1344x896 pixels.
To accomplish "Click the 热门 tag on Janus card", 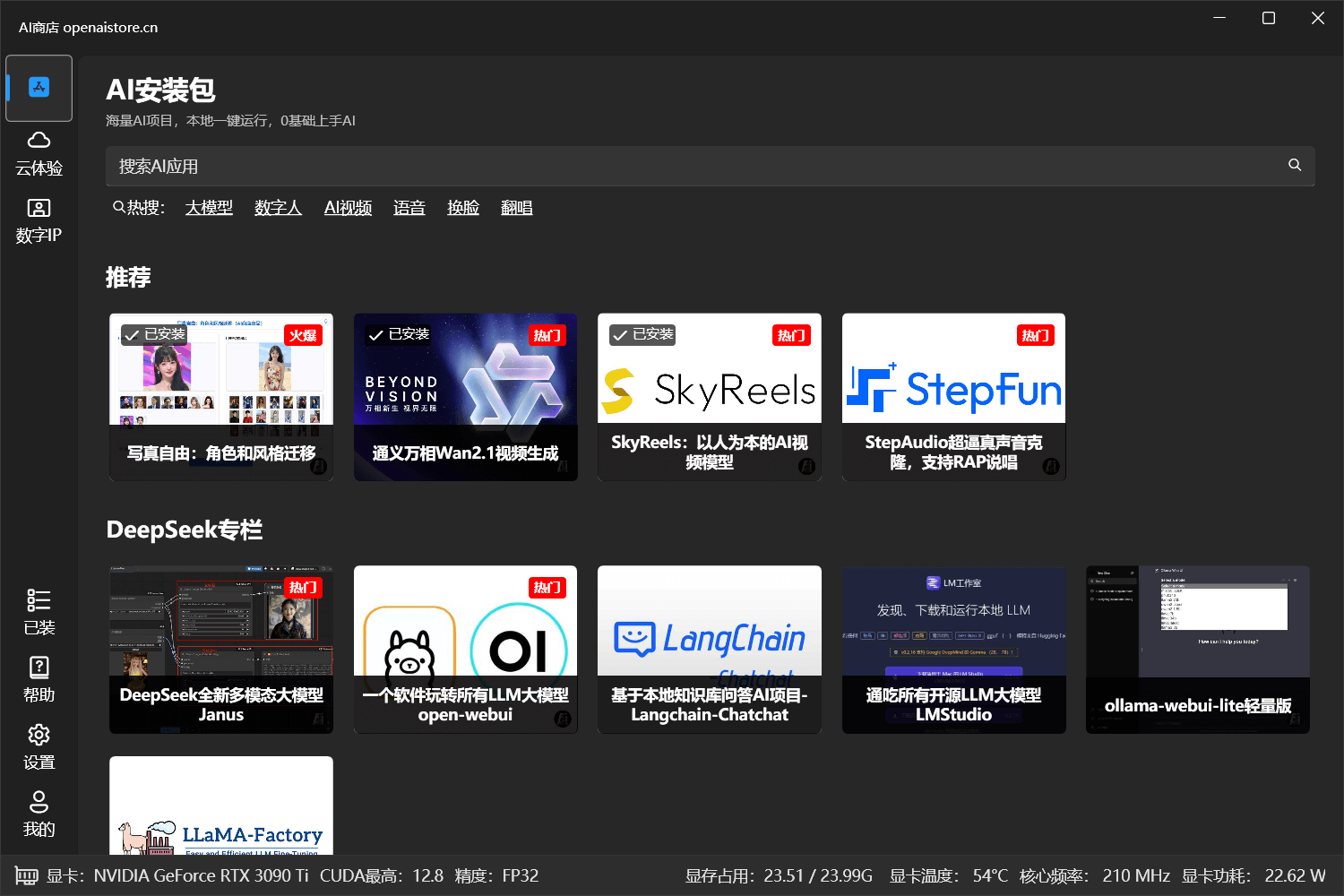I will 303,587.
